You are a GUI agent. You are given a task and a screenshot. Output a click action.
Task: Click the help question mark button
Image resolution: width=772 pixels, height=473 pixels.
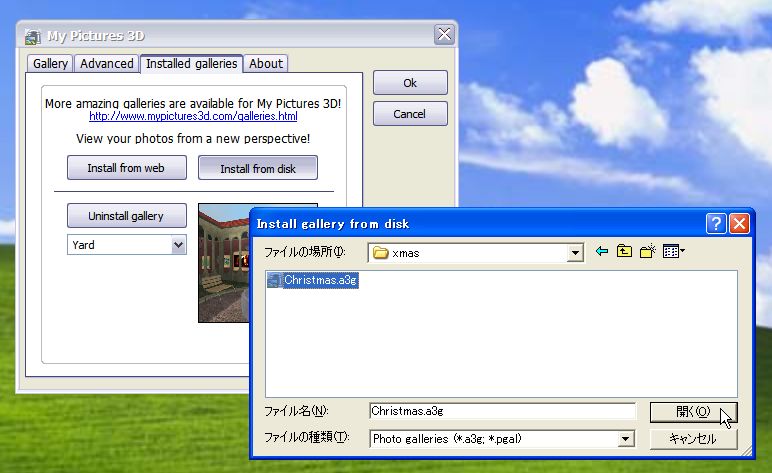716,223
